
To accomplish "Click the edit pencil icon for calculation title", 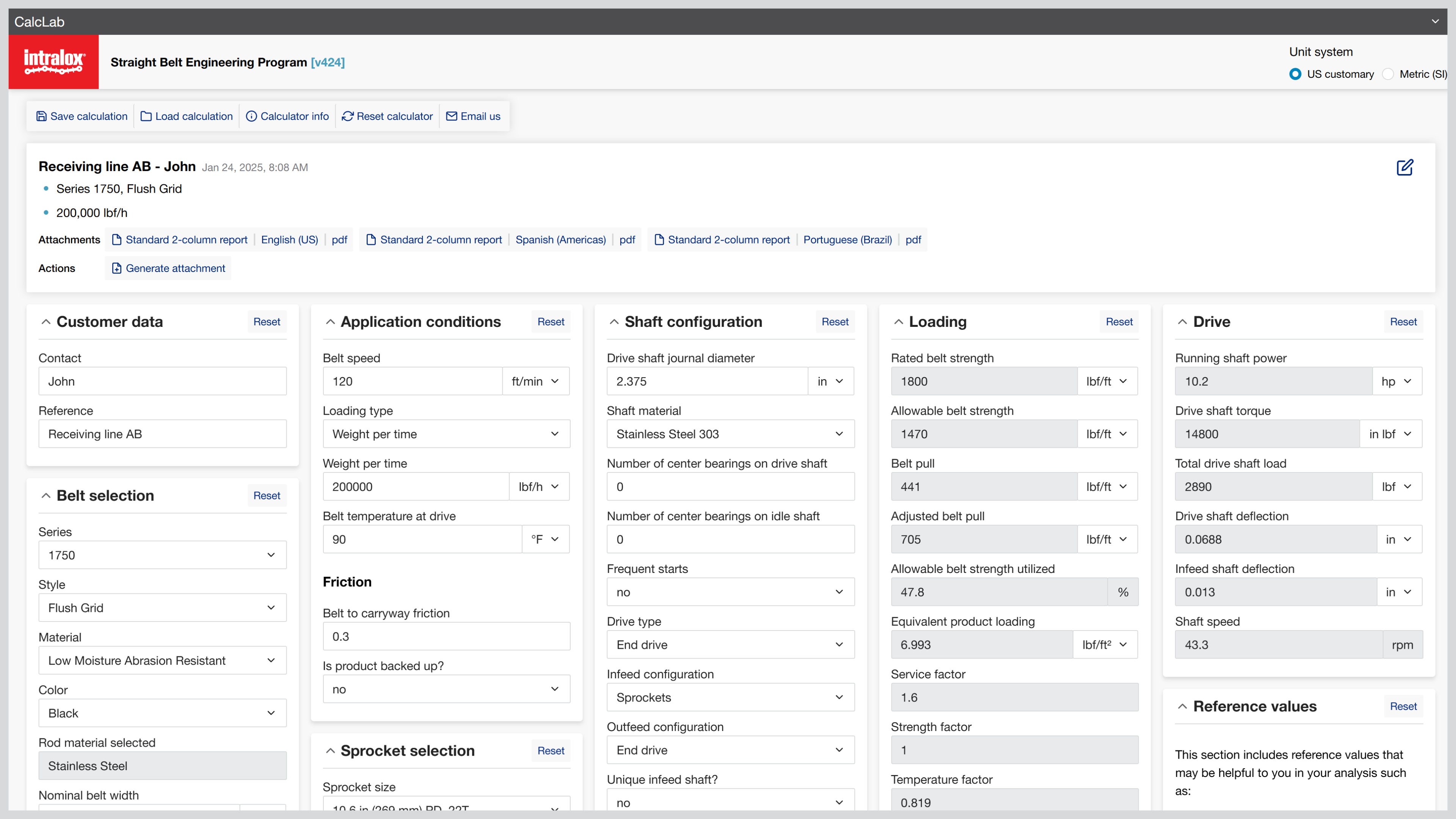I will 1404,167.
